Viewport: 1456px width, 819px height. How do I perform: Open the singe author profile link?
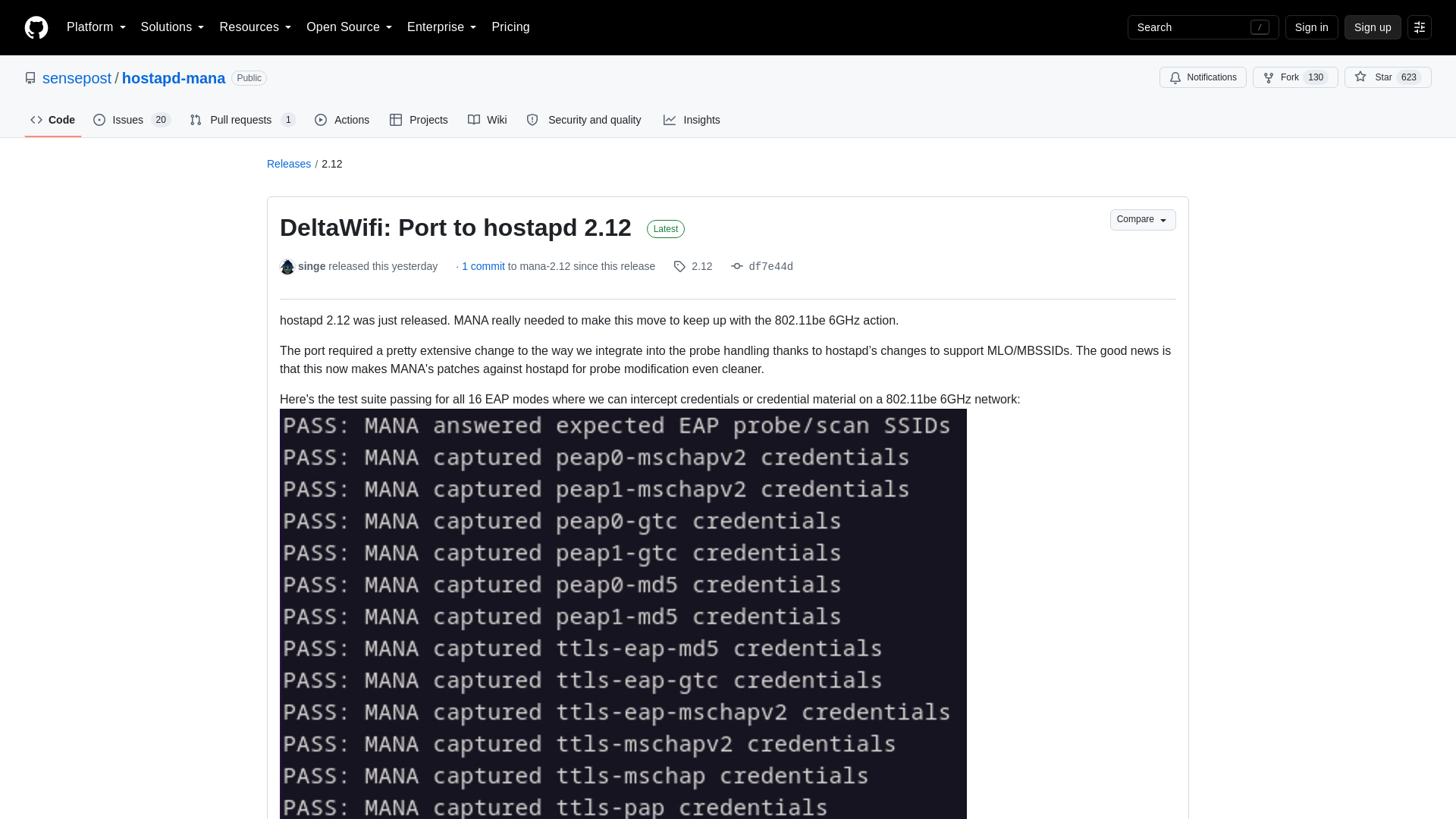coord(312,266)
